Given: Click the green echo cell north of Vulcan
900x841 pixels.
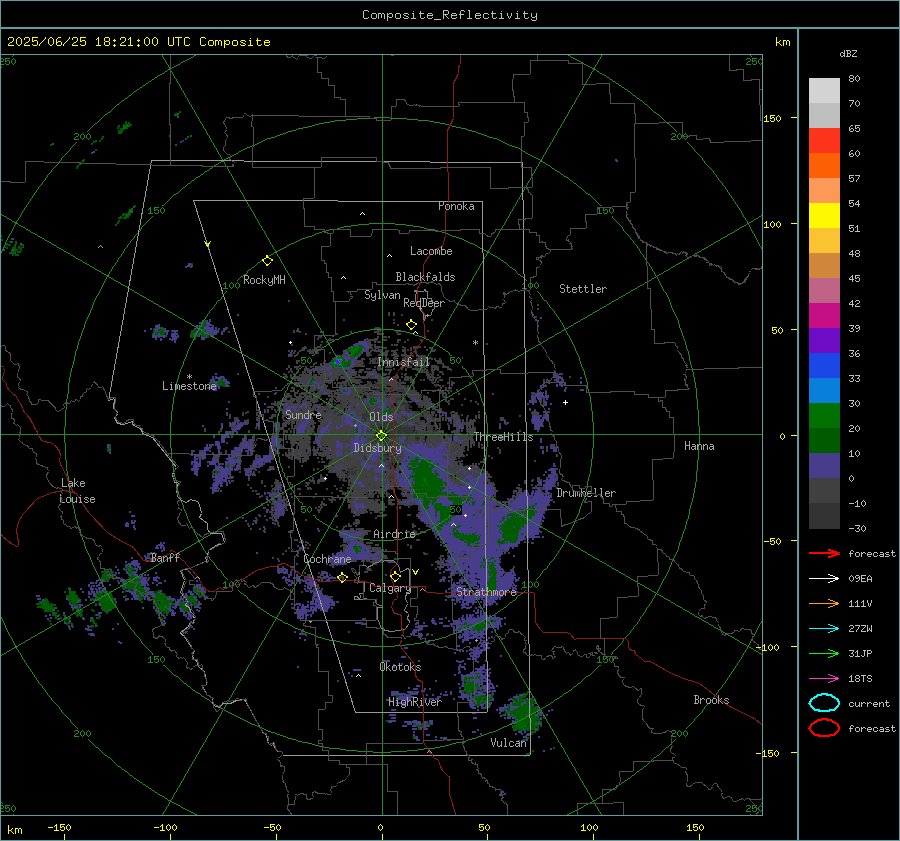Looking at the screenshot, I should pyautogui.click(x=523, y=713).
